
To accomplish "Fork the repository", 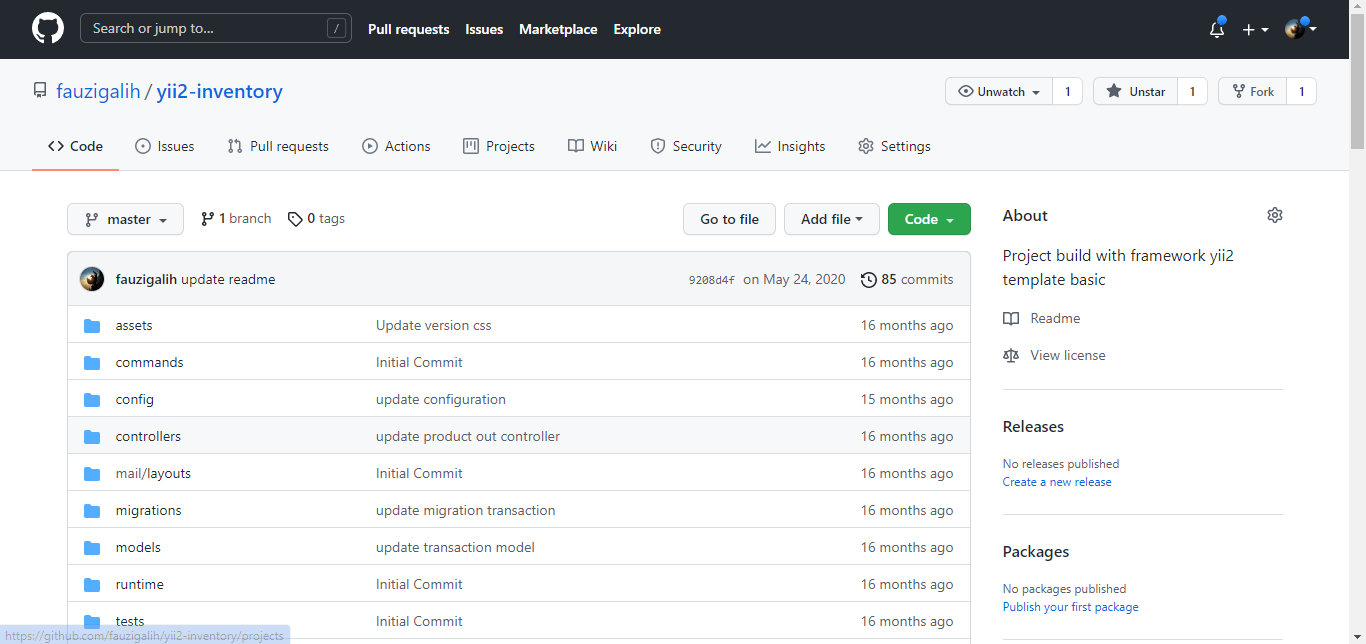I will 1253,91.
